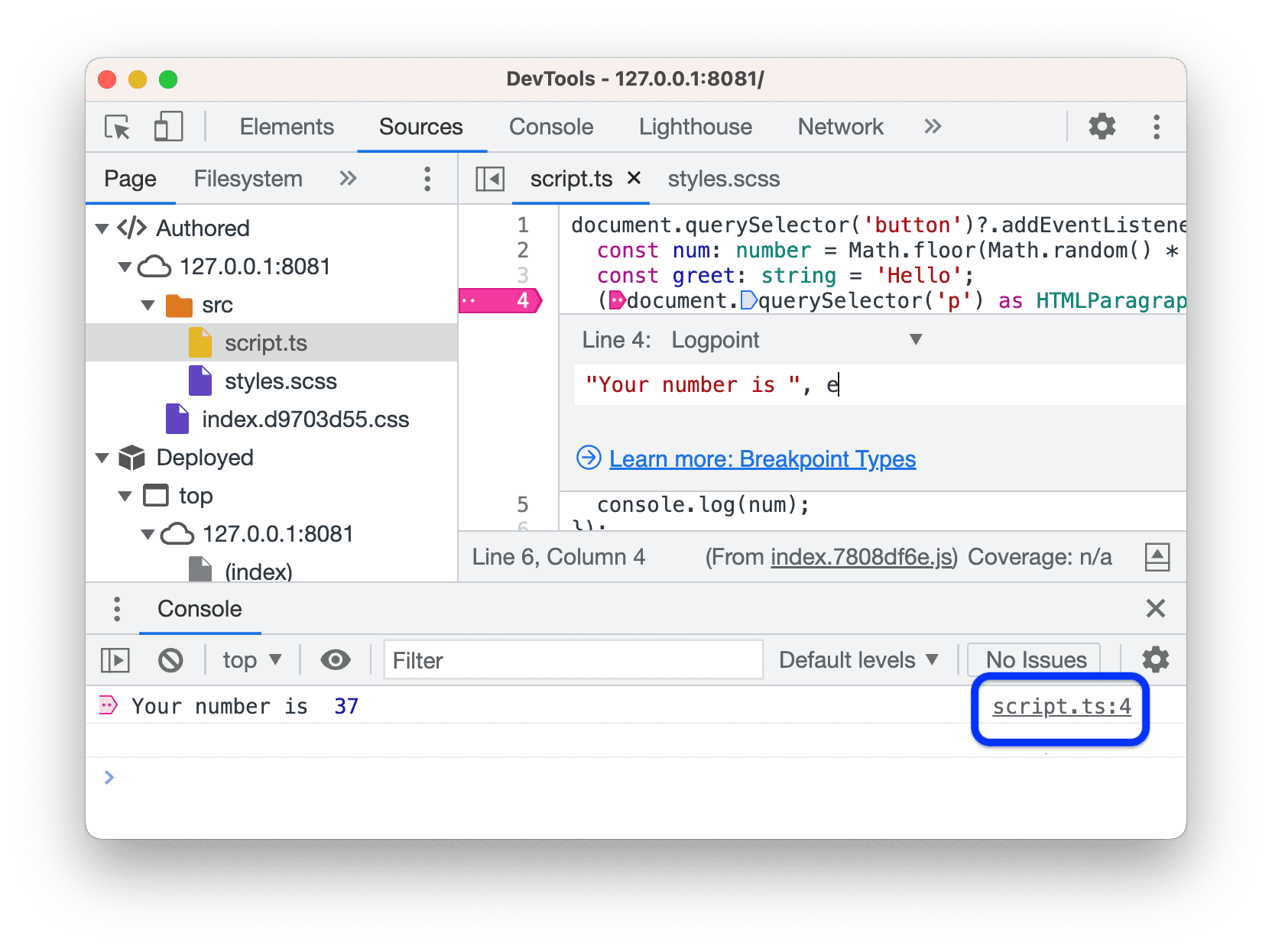Image resolution: width=1272 pixels, height=952 pixels.
Task: Hide the navigator sidebar next to script.ts
Action: pos(489,178)
